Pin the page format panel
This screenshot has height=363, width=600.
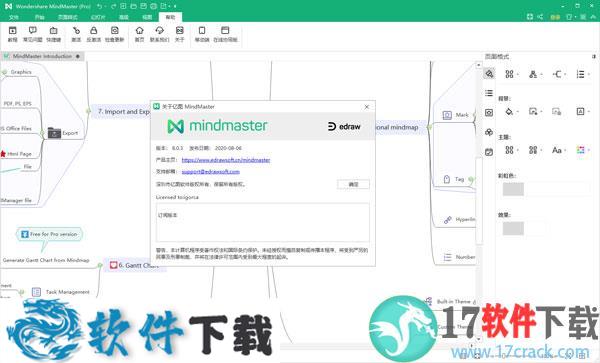594,56
